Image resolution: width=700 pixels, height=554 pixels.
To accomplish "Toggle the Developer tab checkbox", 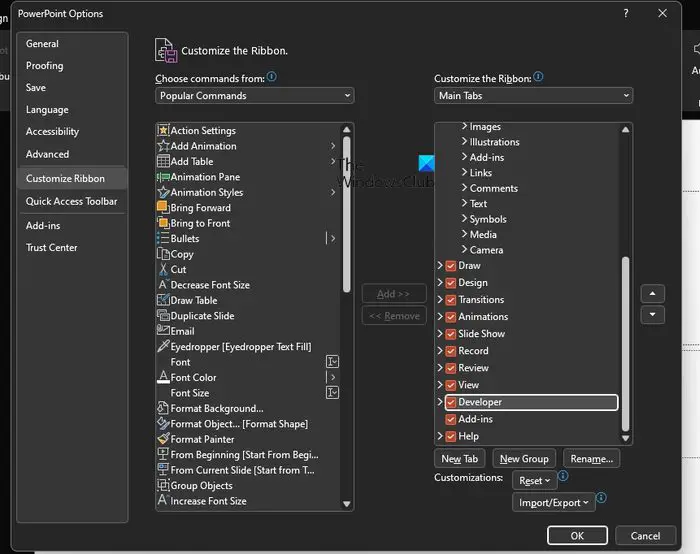I will click(451, 402).
